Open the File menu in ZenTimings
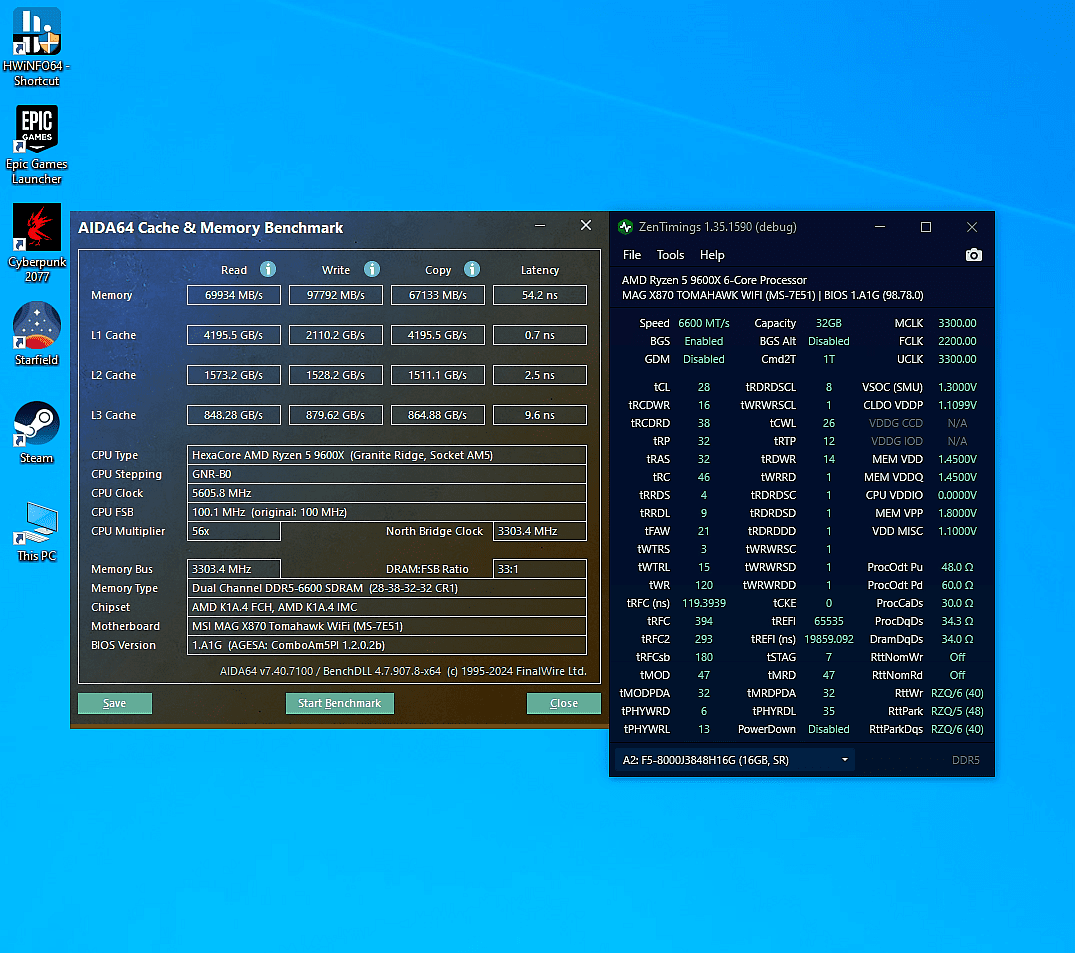Screen dimensions: 1075x953 pyautogui.click(x=631, y=255)
